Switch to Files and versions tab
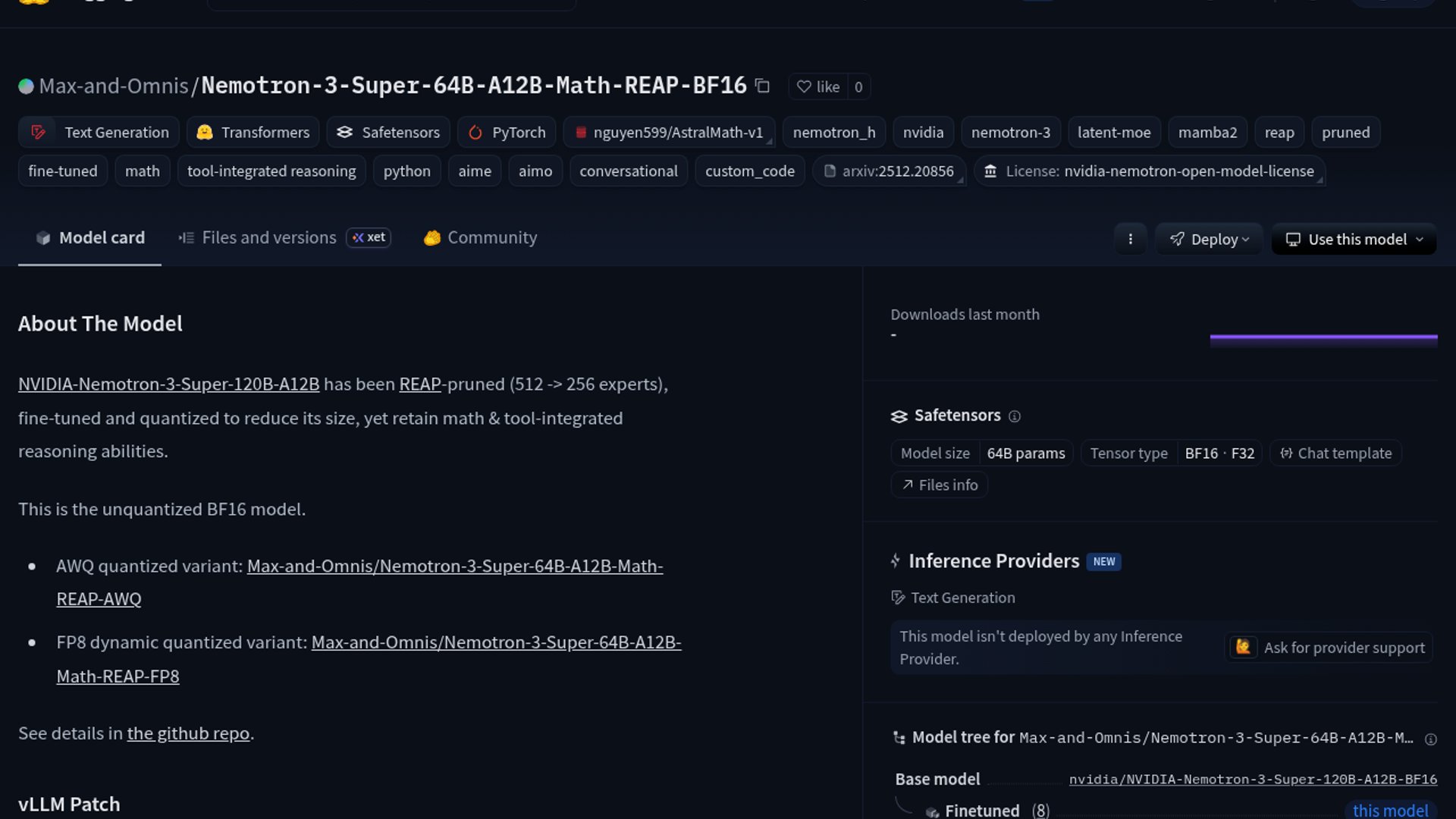The image size is (1456, 819). (x=268, y=237)
